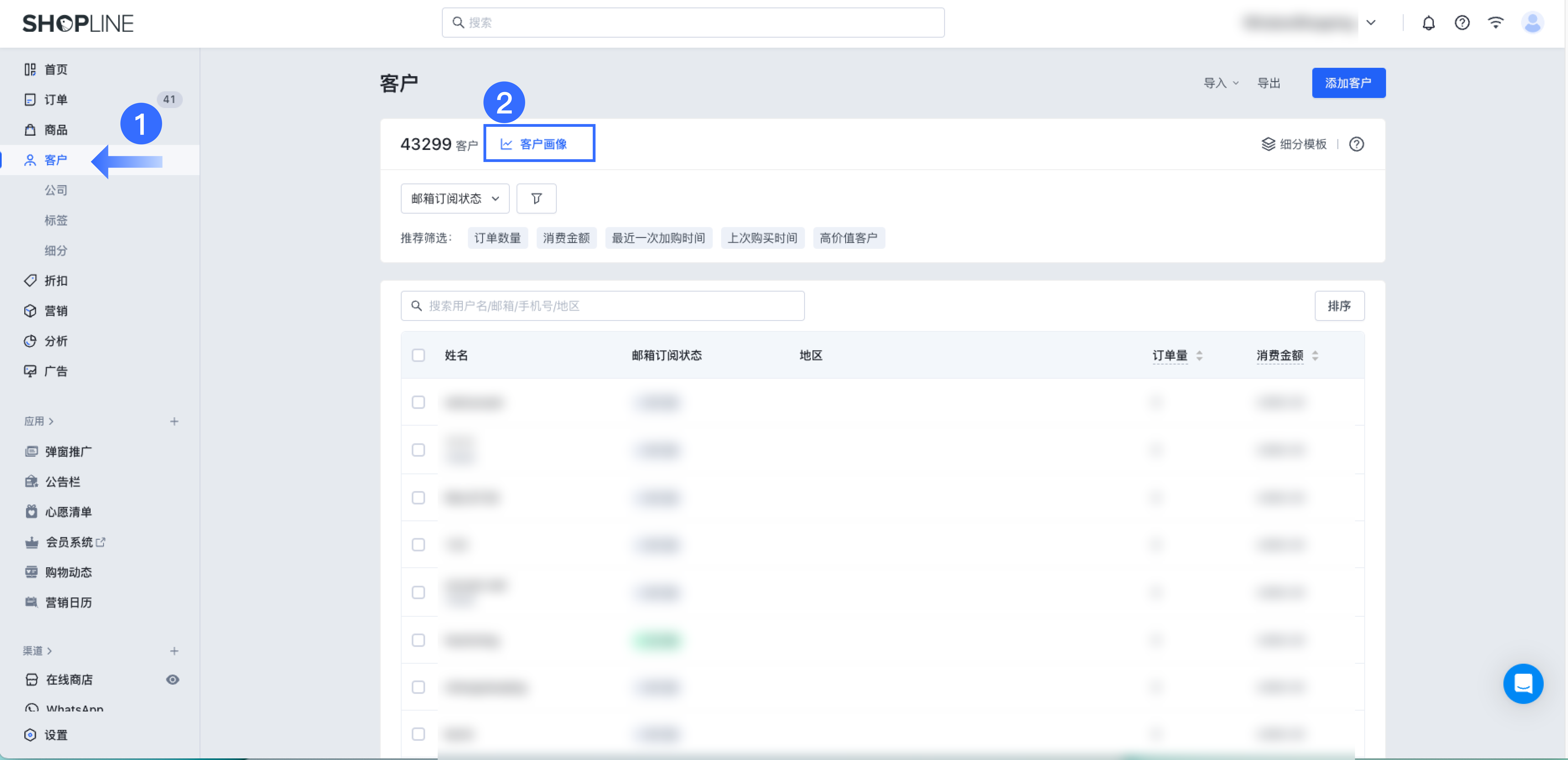This screenshot has height=760, width=1568.
Task: Focus the top global 搜索 field
Action: [693, 22]
